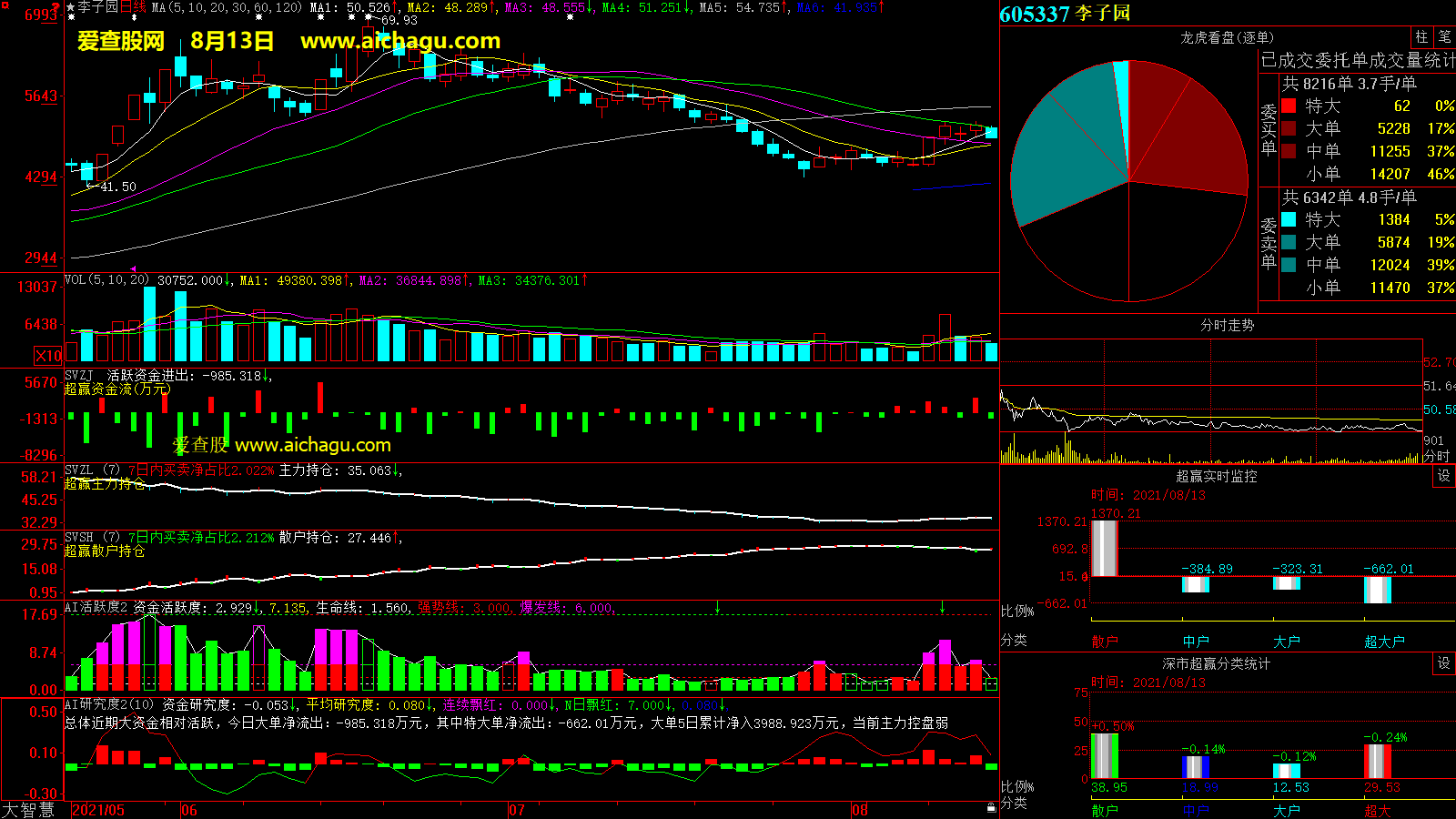Click the 605337 李子园 stock title

(1065, 14)
